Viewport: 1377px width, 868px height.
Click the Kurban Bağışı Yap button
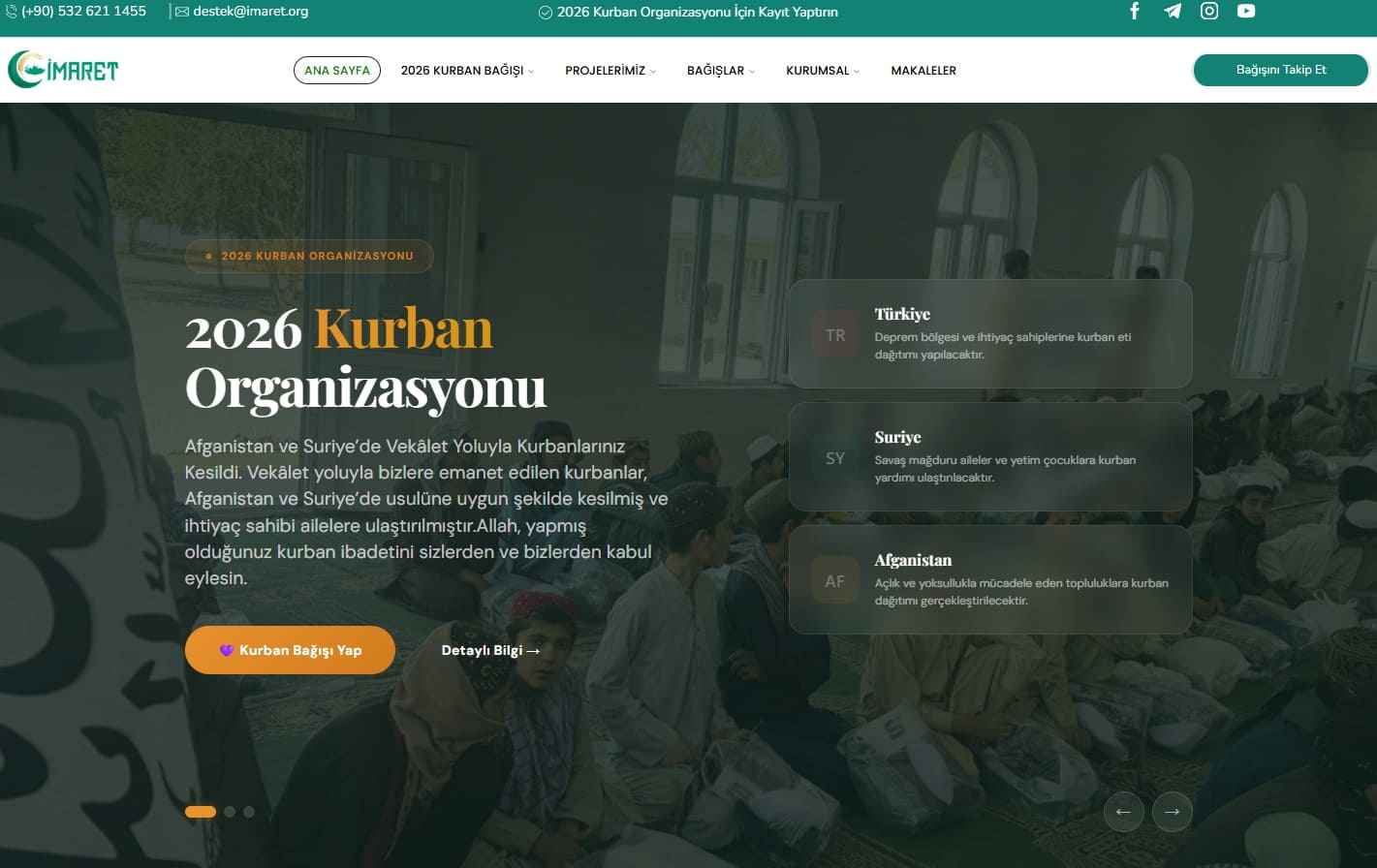[x=290, y=650]
